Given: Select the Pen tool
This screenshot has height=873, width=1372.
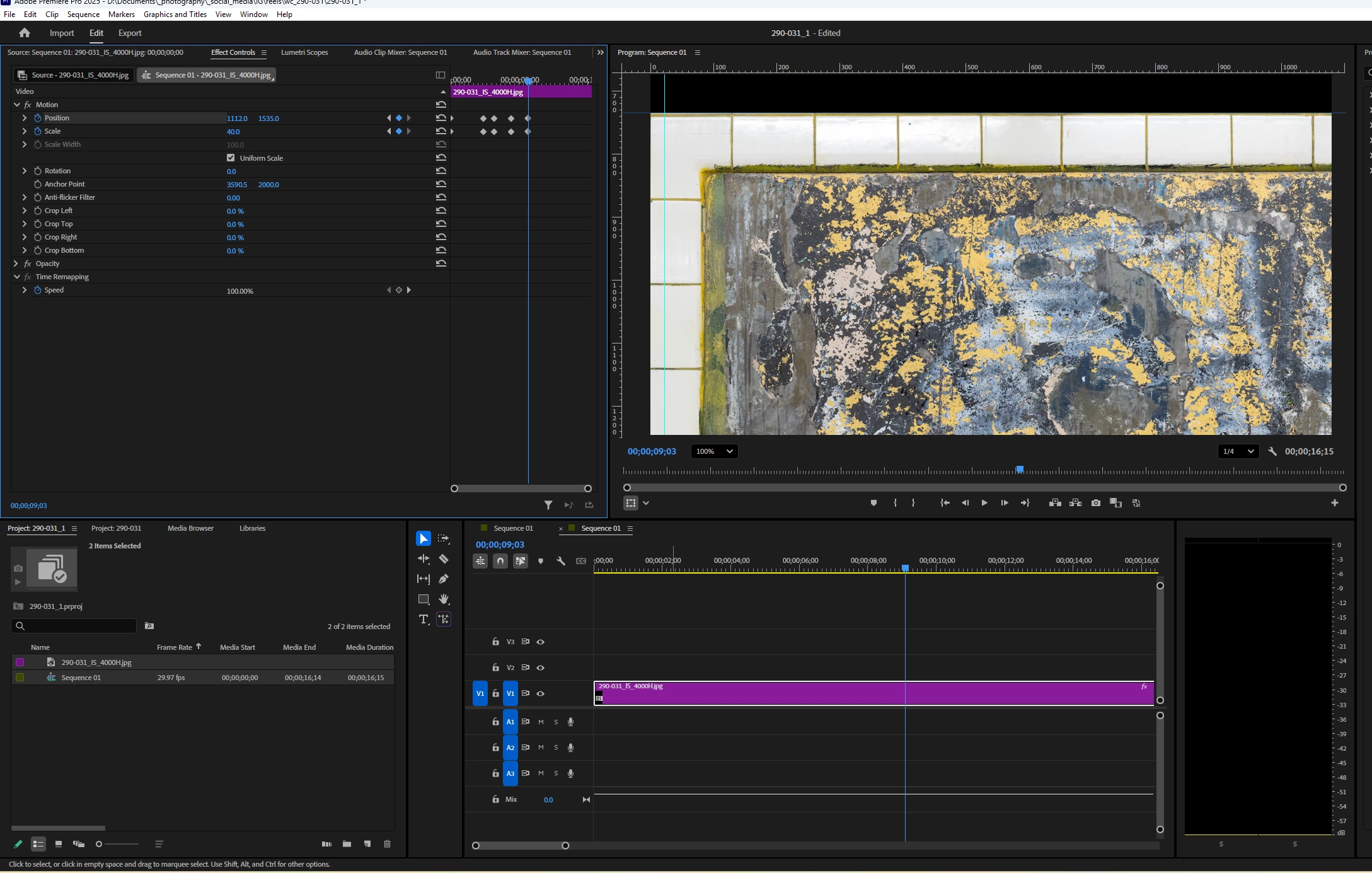Looking at the screenshot, I should coord(444,579).
